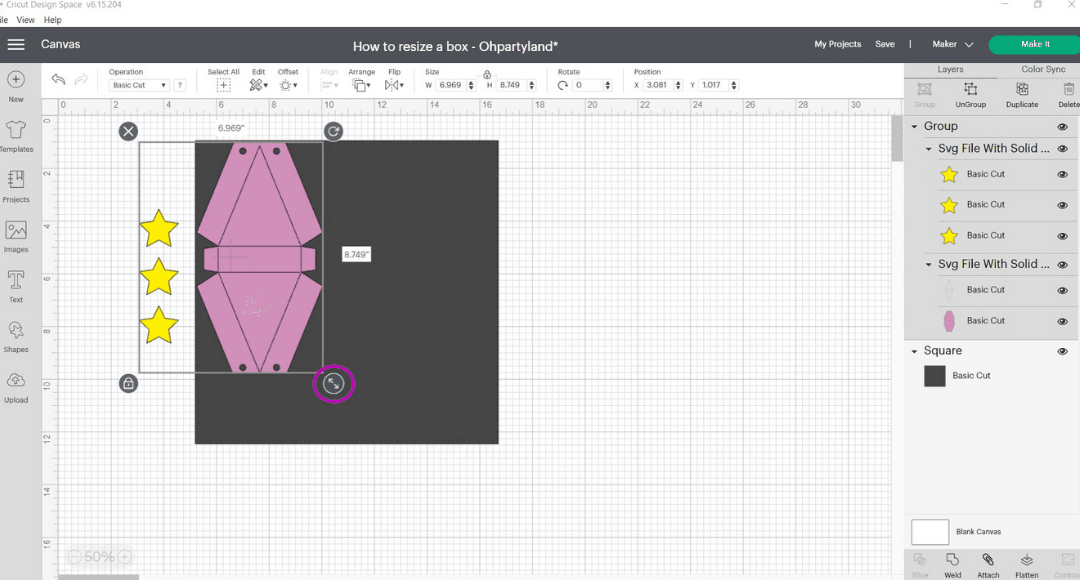
Task: Collapse the Square layer group arrow
Action: [915, 351]
